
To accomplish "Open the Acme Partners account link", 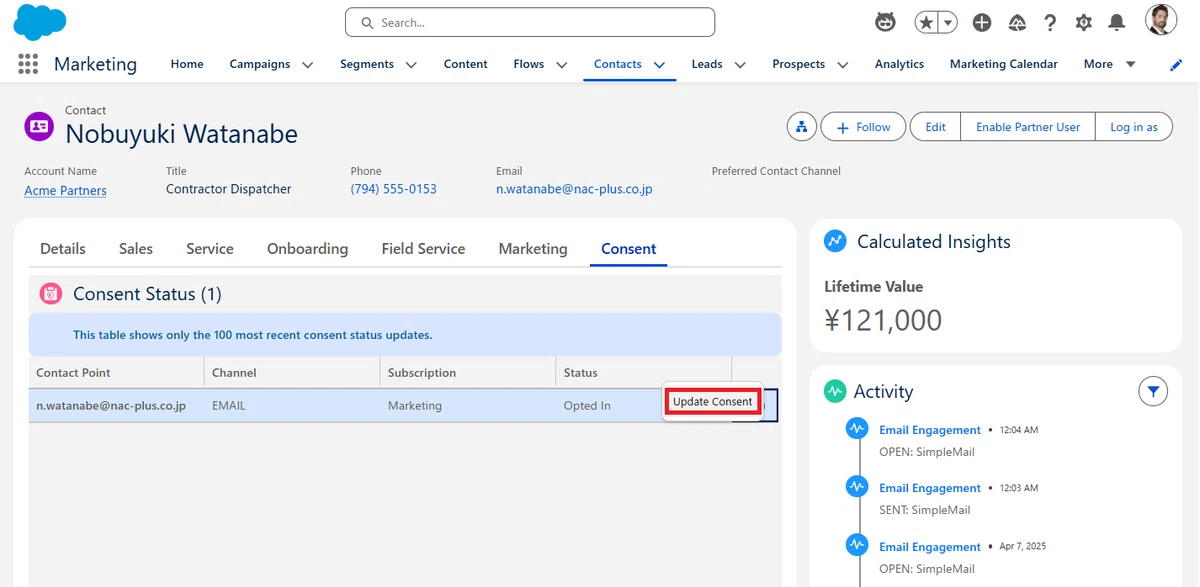I will [65, 190].
